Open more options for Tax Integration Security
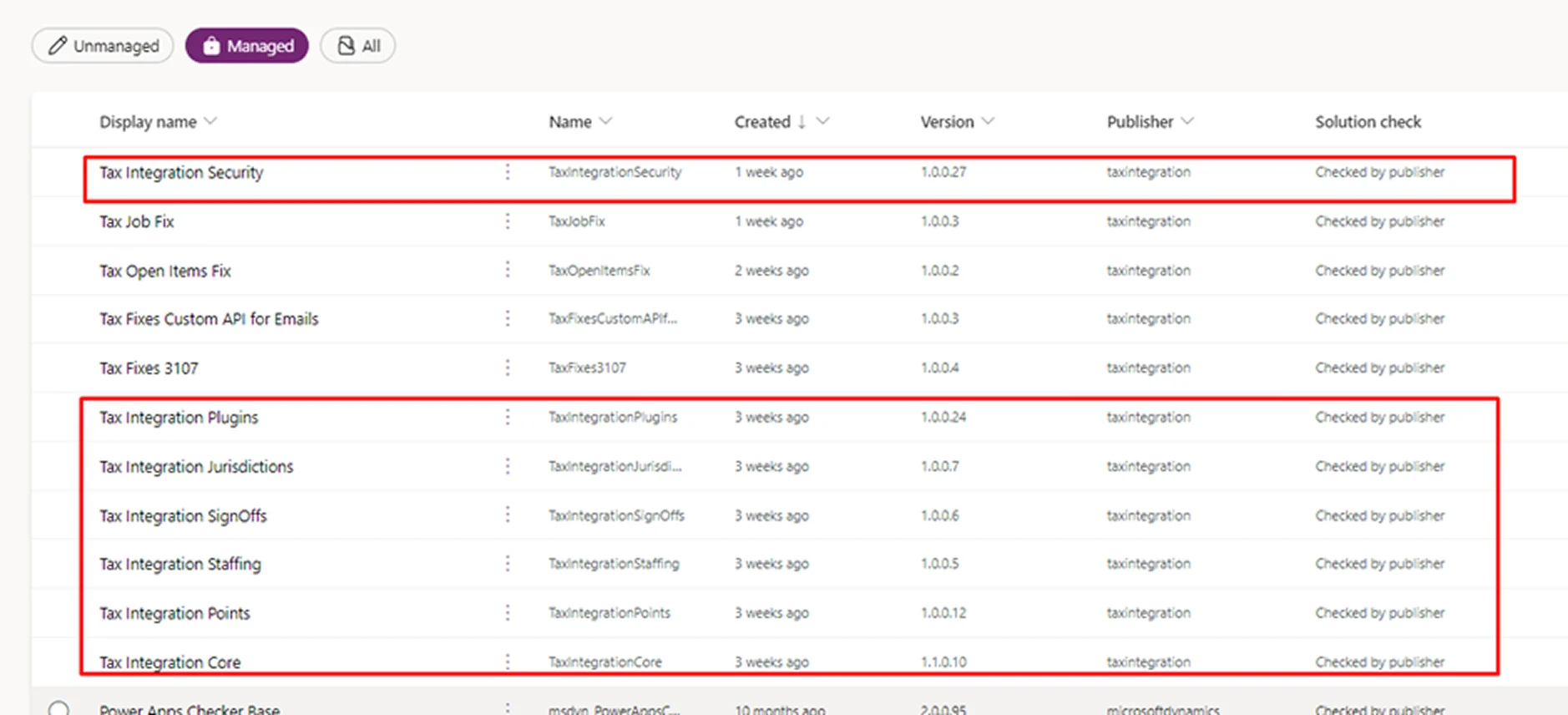The width and height of the screenshot is (1568, 715). pos(508,172)
